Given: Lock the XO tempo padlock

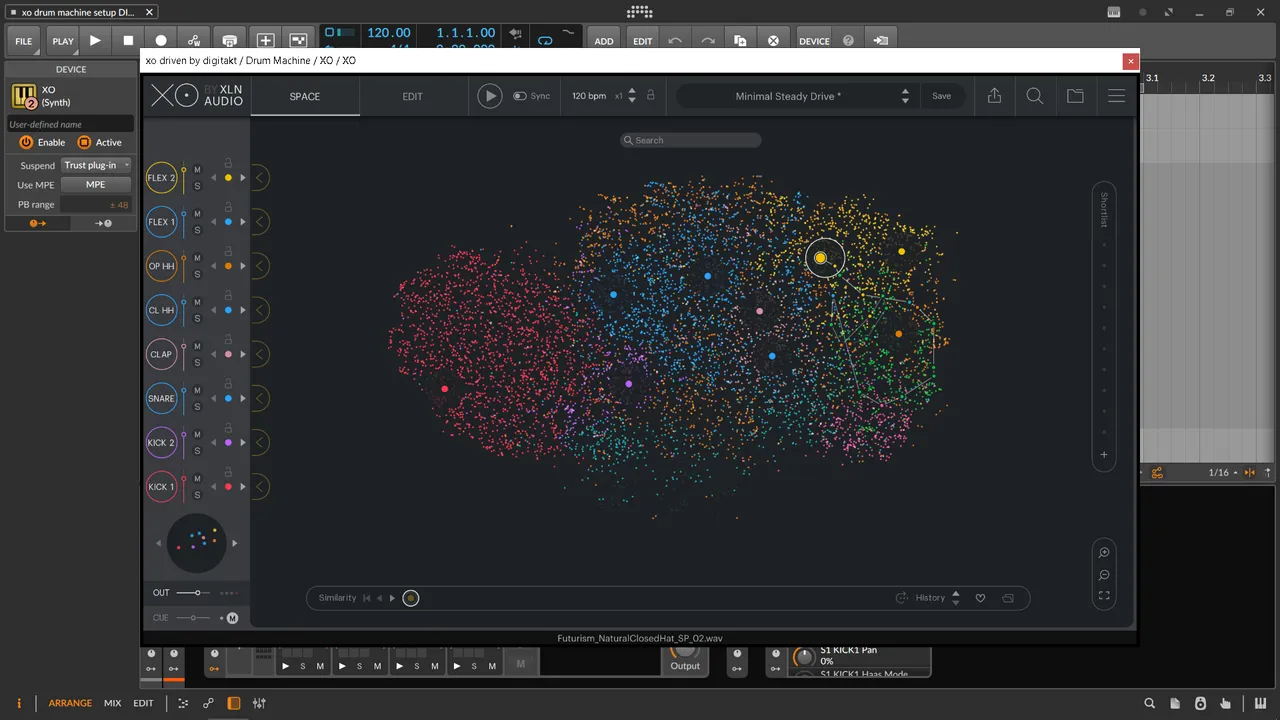Looking at the screenshot, I should (651, 96).
